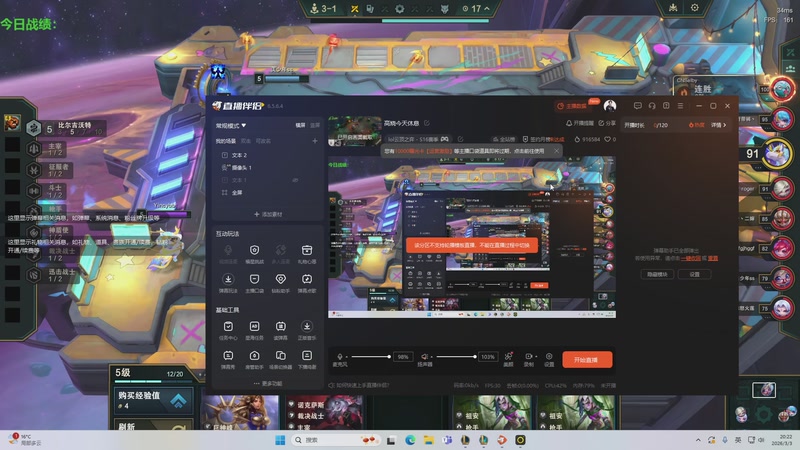Open the 美颜 beauty filter icon
This screenshot has height=450, width=800.
pos(508,357)
